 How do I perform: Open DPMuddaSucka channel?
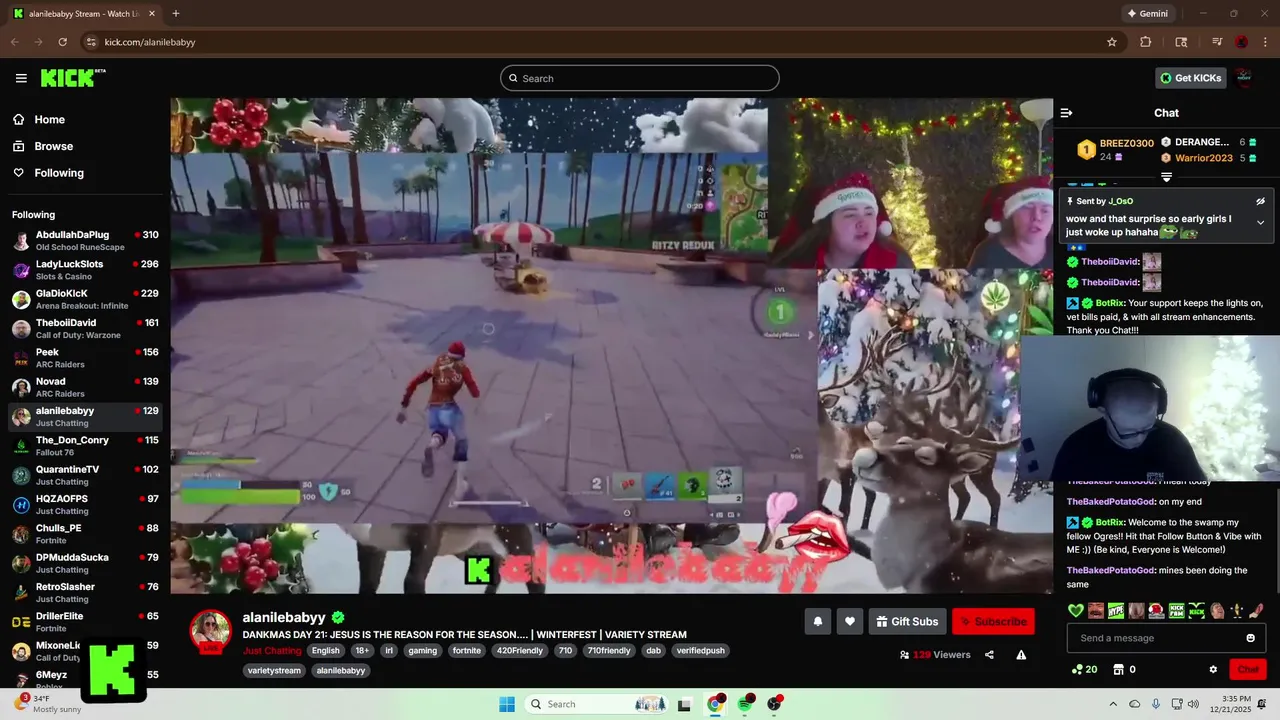85,563
